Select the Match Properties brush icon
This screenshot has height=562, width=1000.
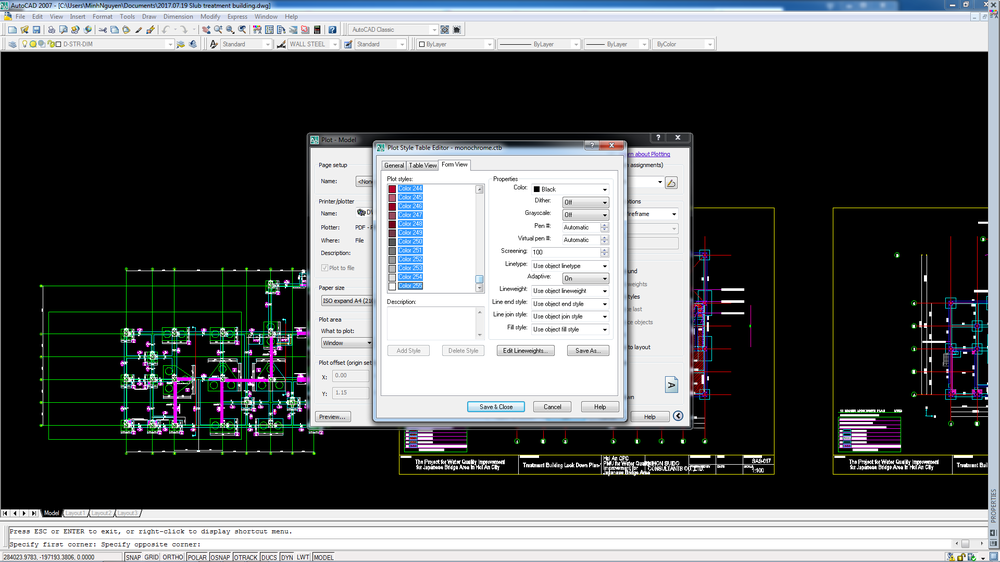click(151, 29)
